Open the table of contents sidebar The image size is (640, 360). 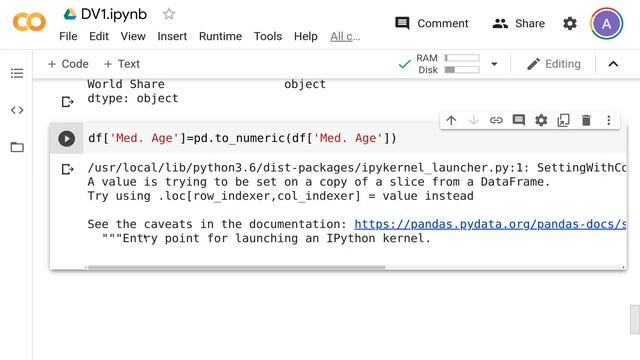pos(17,73)
